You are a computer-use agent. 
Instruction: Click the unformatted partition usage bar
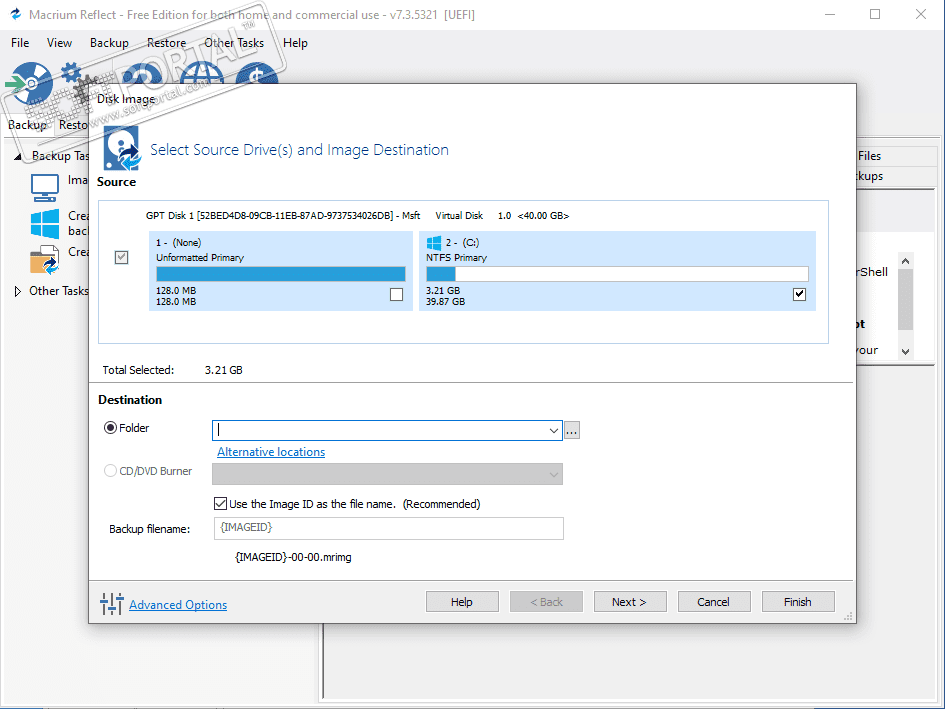[281, 274]
